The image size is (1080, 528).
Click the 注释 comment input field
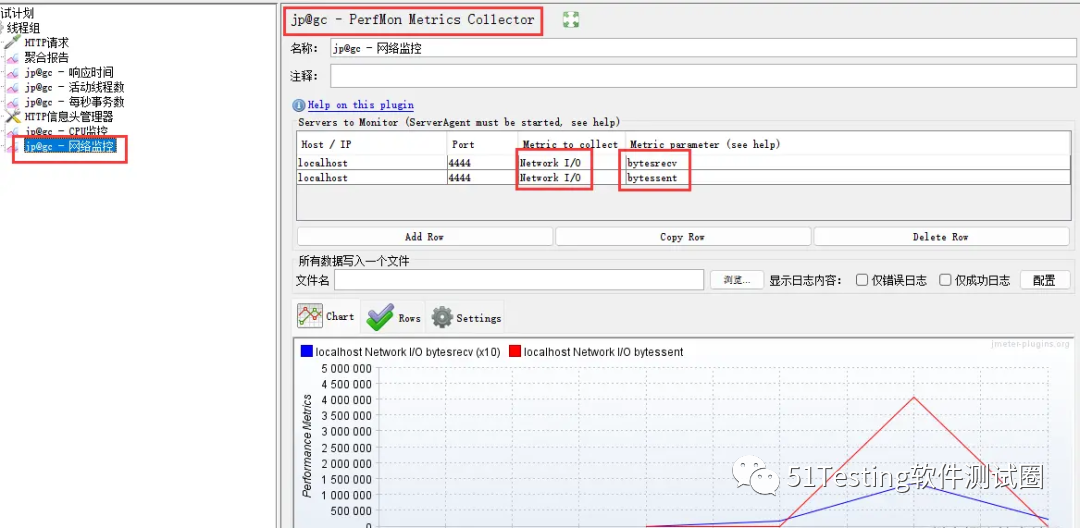tap(702, 76)
